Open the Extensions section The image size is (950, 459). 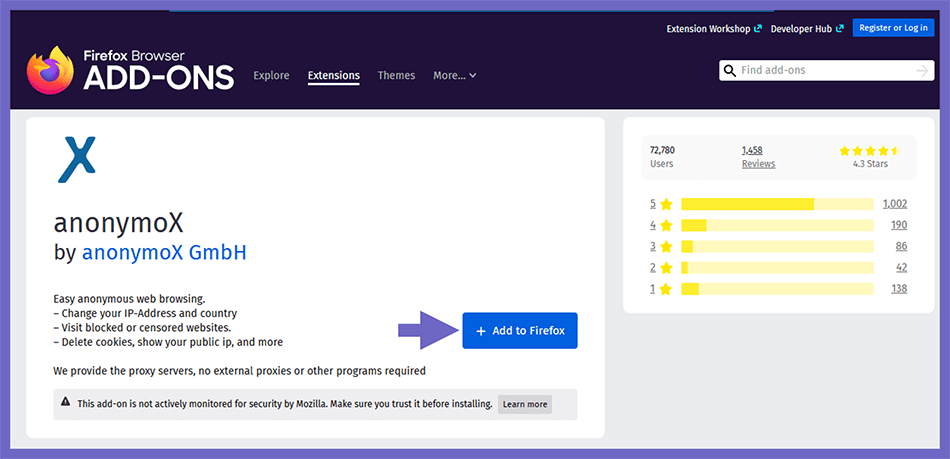[x=334, y=76]
